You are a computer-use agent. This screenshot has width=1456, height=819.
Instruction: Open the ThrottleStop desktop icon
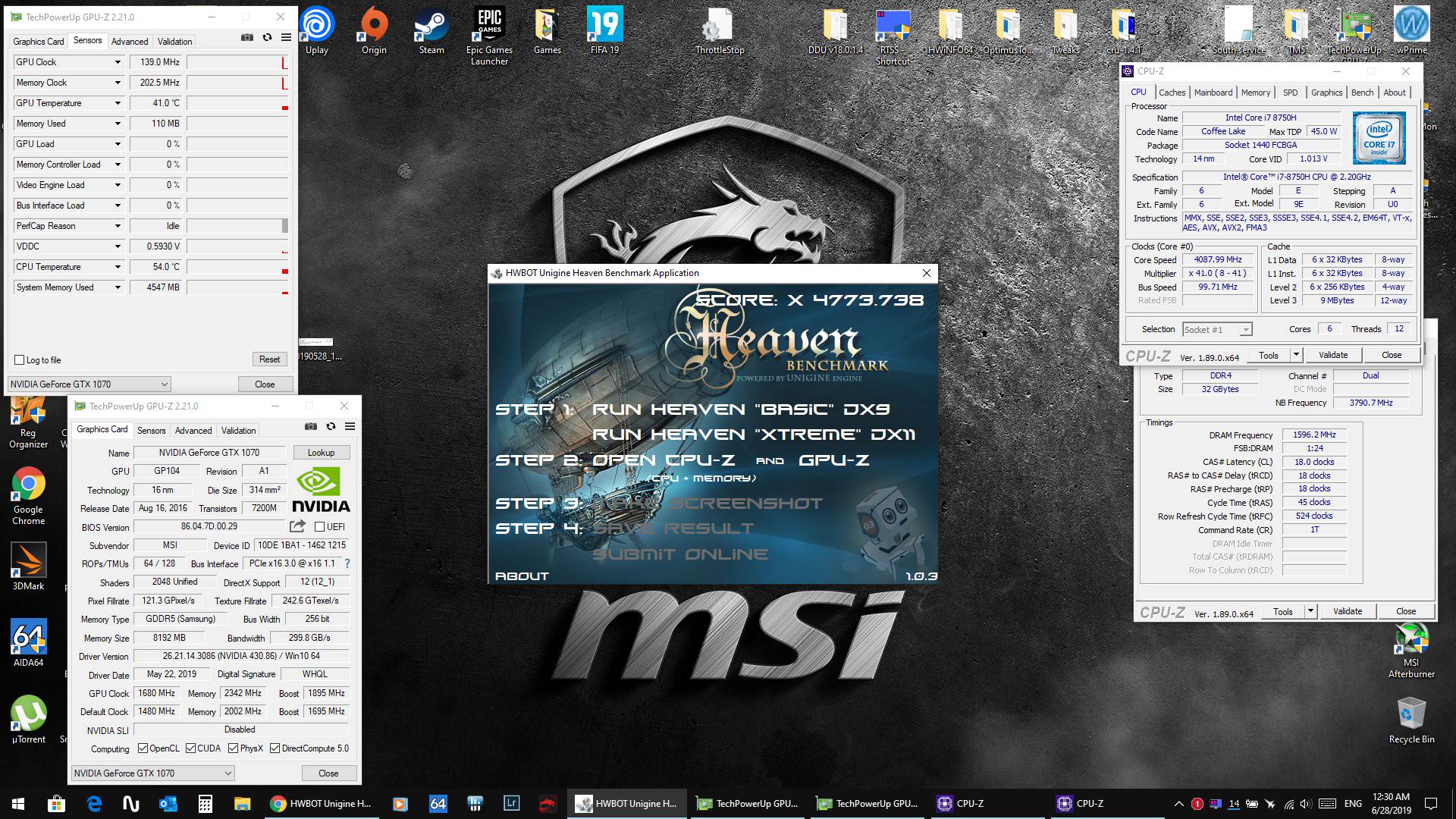point(720,30)
